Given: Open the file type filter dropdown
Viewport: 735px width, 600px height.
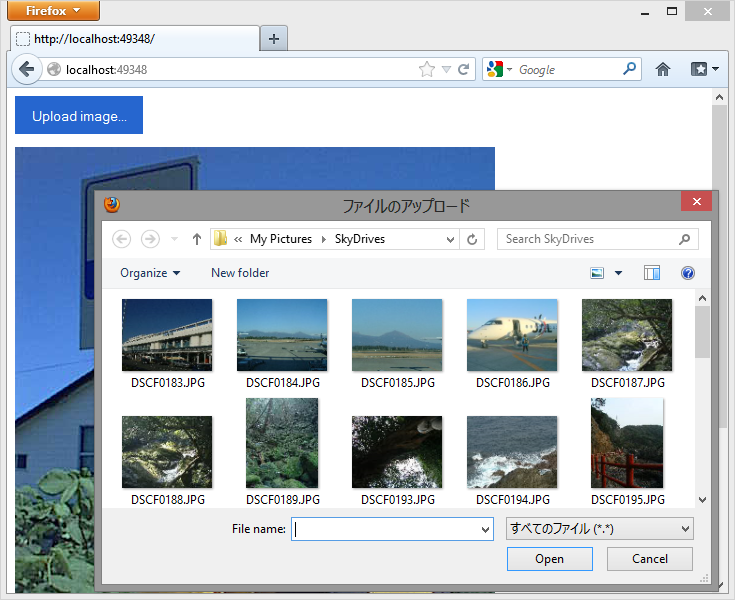Looking at the screenshot, I should 600,529.
